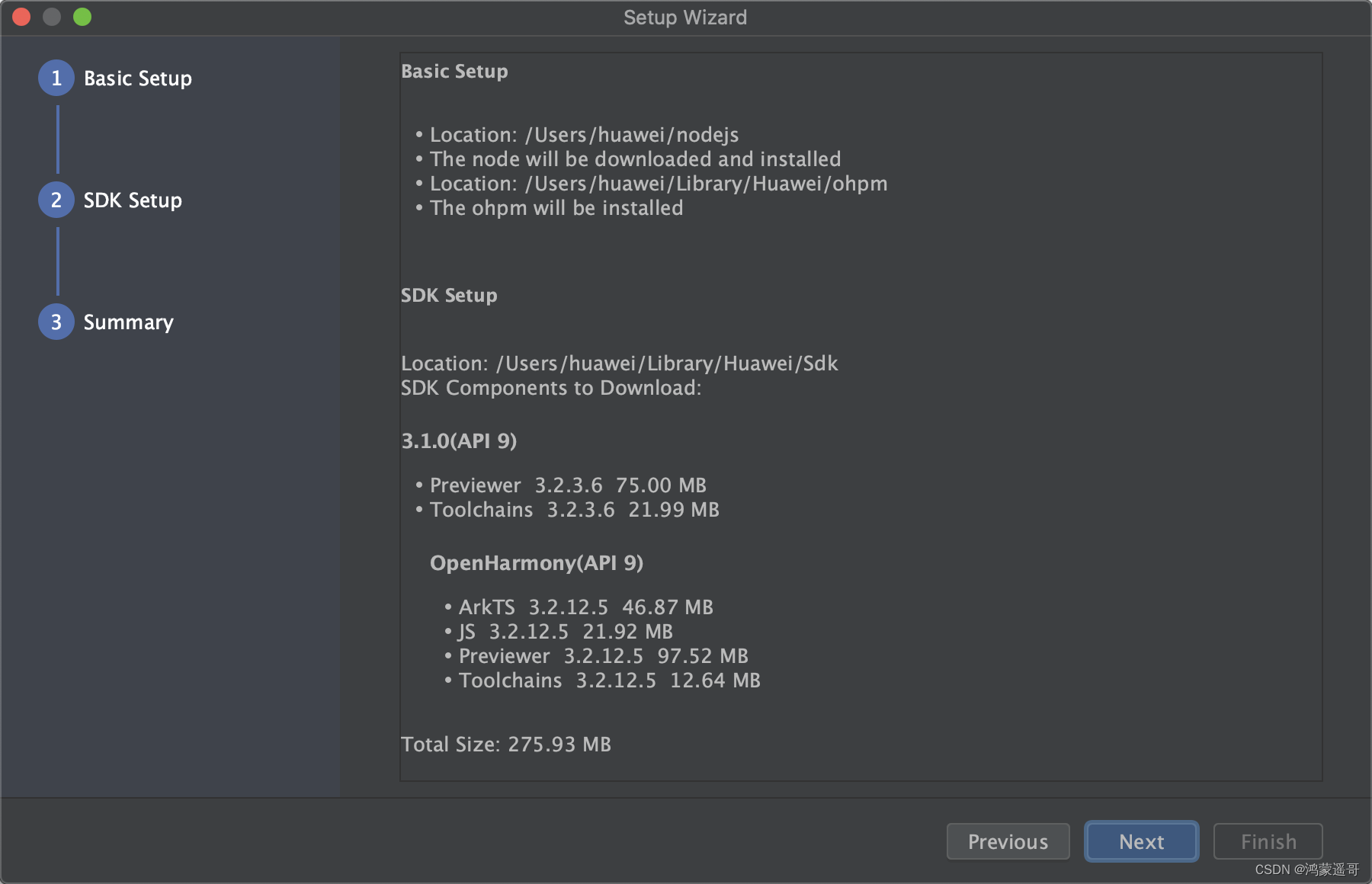Viewport: 1372px width, 884px height.
Task: Click the SDK Components to Download line
Action: pos(550,388)
